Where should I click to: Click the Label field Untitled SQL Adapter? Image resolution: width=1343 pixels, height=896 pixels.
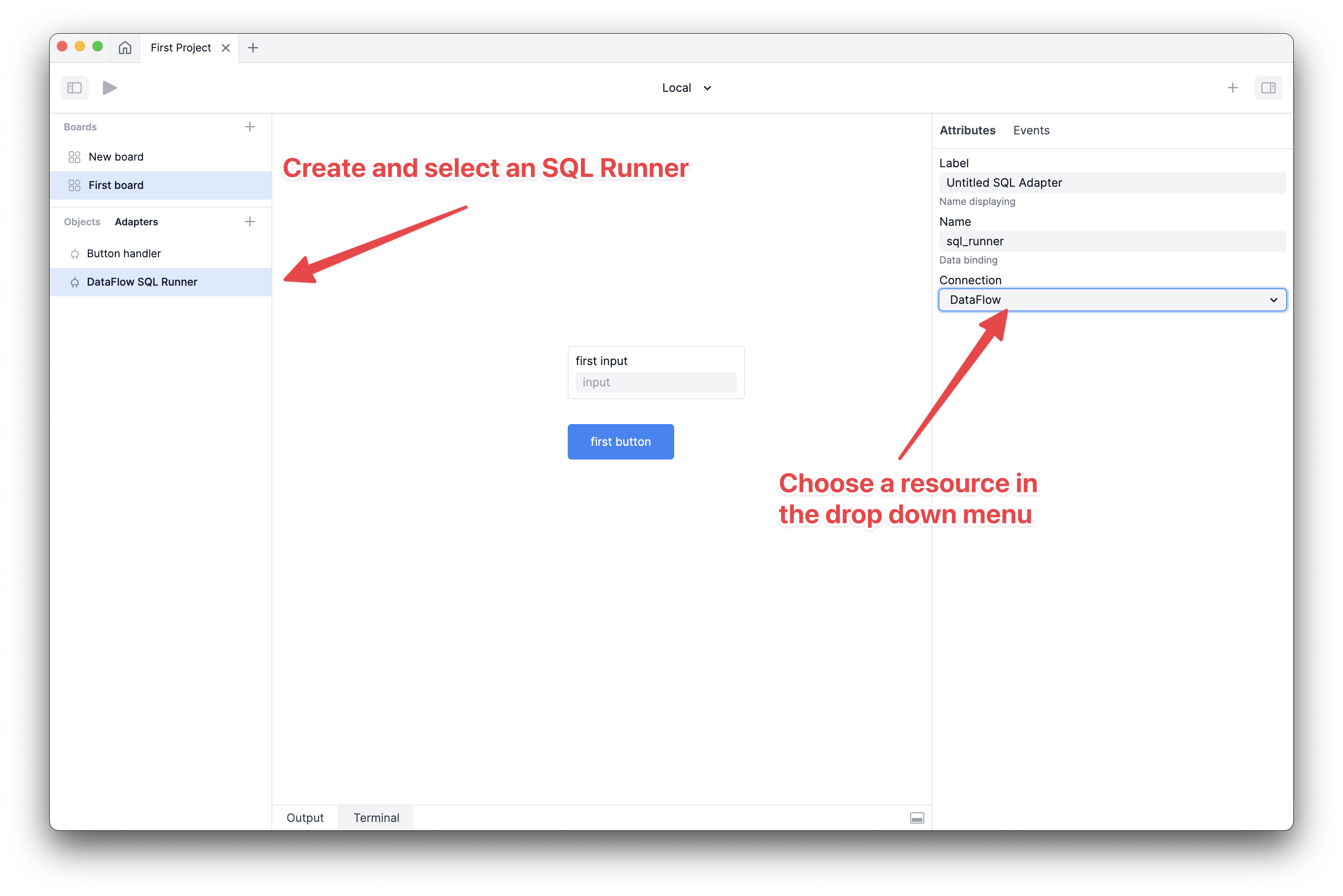tap(1111, 183)
